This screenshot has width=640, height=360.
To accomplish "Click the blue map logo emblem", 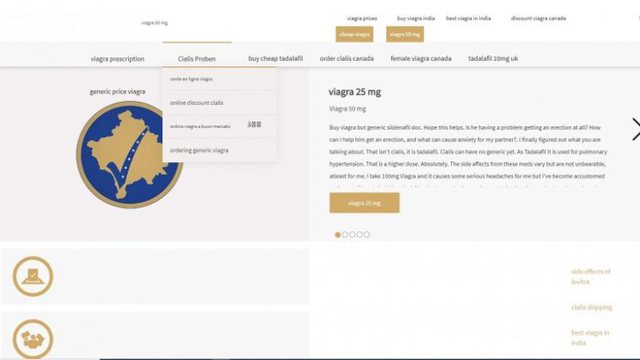I will pyautogui.click(x=129, y=155).
